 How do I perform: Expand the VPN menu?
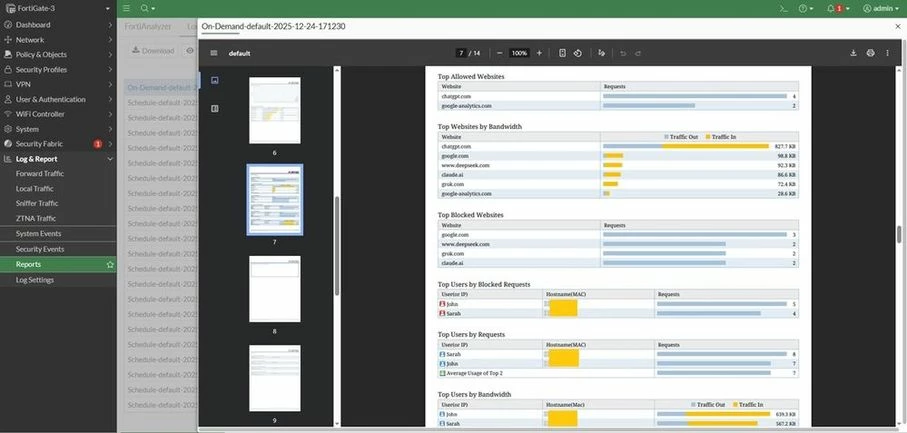58,84
